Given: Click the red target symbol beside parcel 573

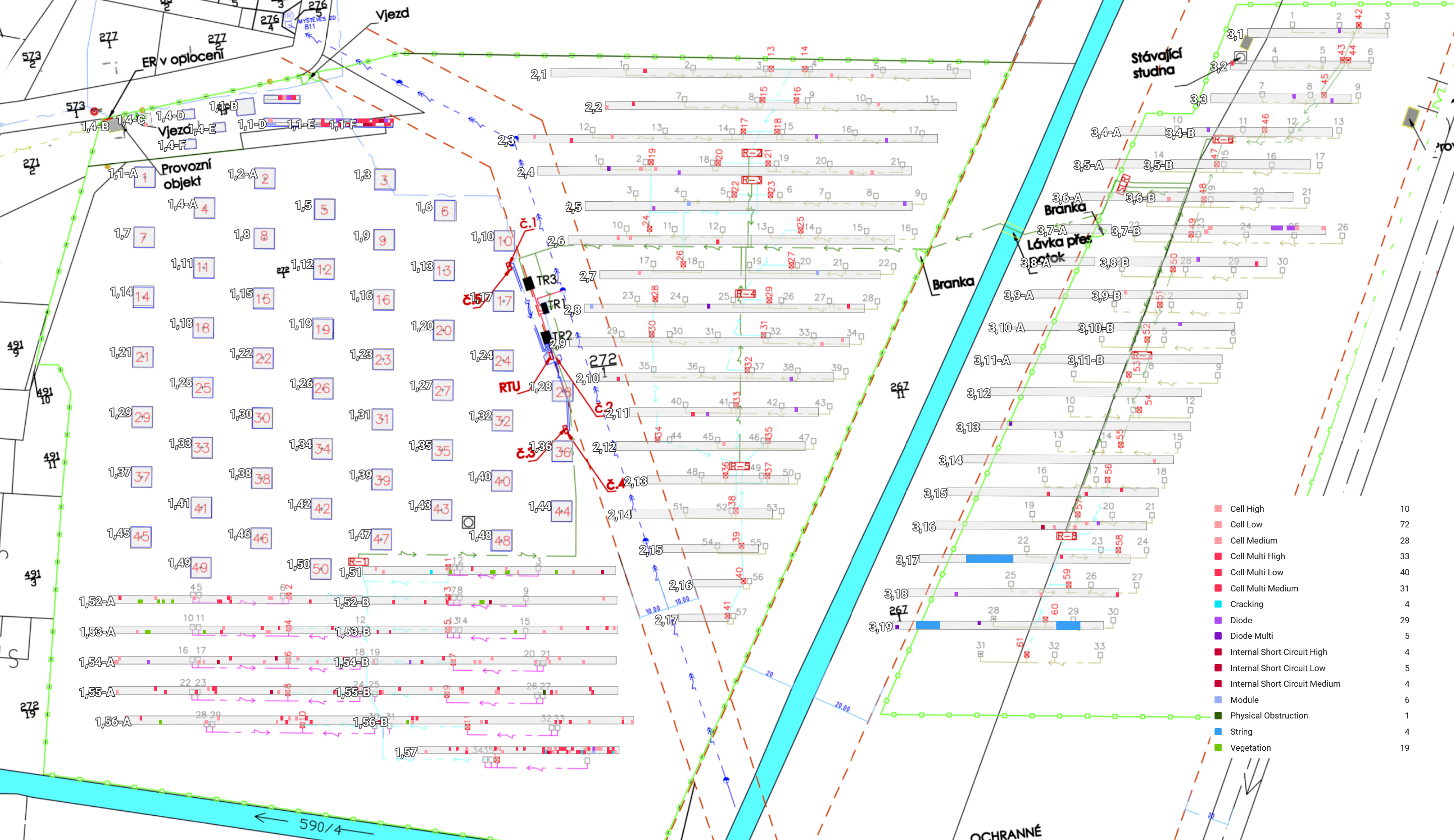Looking at the screenshot, I should point(95,111).
